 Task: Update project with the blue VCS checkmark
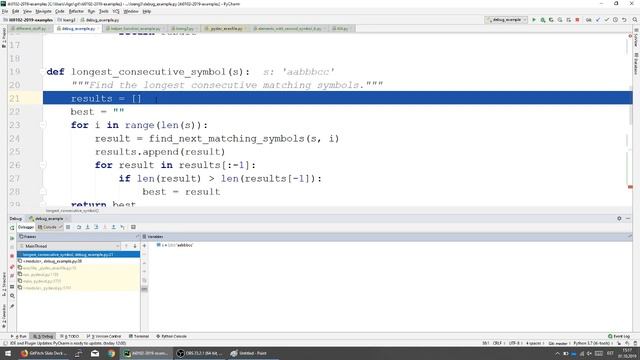(x=598, y=20)
